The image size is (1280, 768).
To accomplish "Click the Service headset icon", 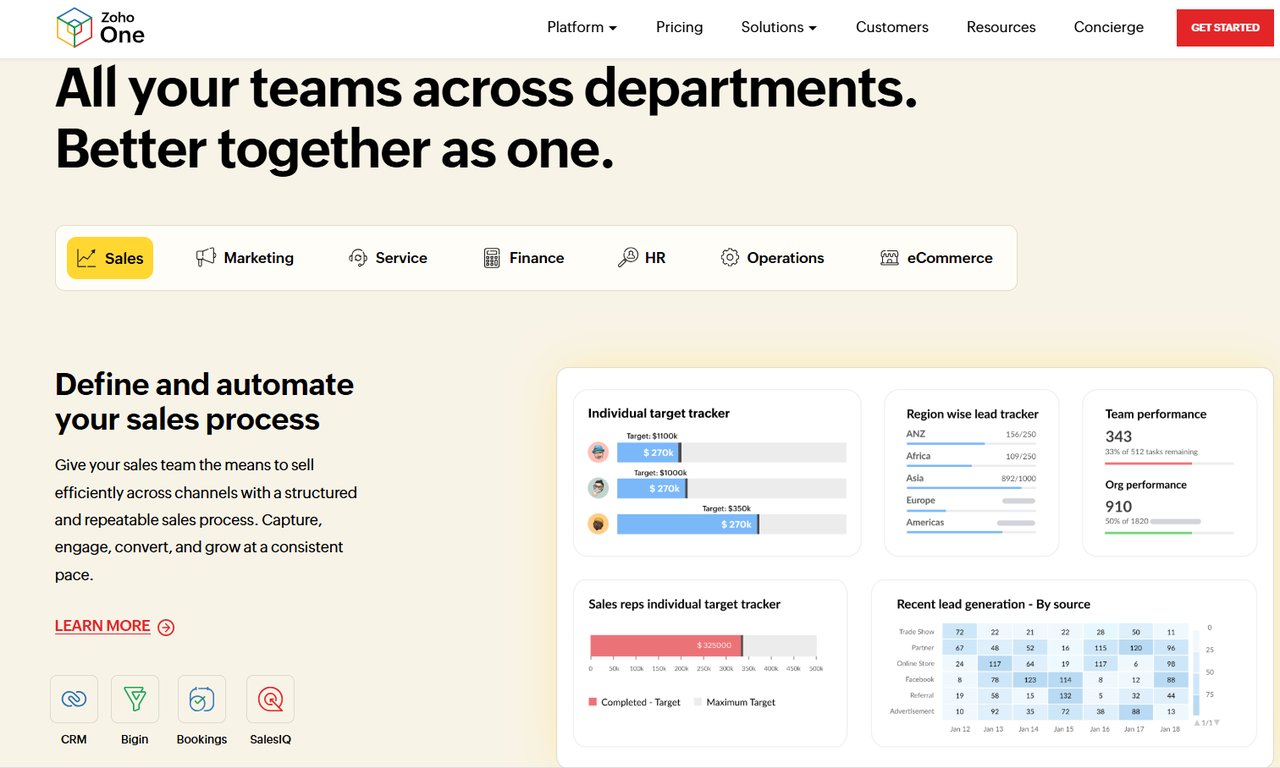I will tap(358, 257).
